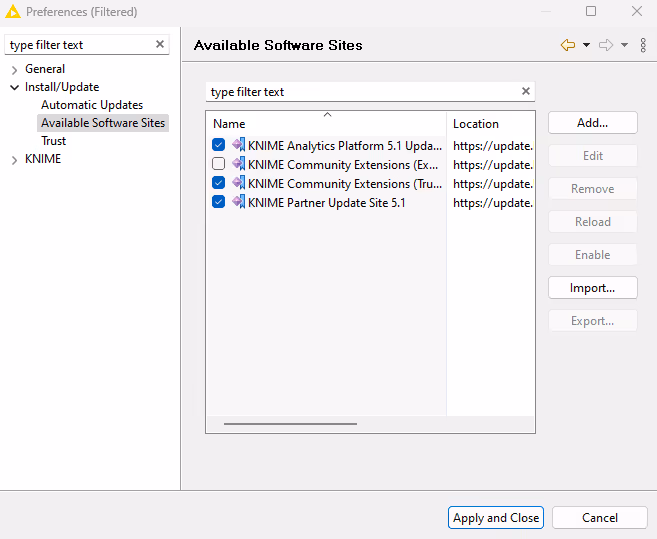Select Automatic Updates in the tree
Image resolution: width=657 pixels, height=539 pixels.
pos(92,105)
